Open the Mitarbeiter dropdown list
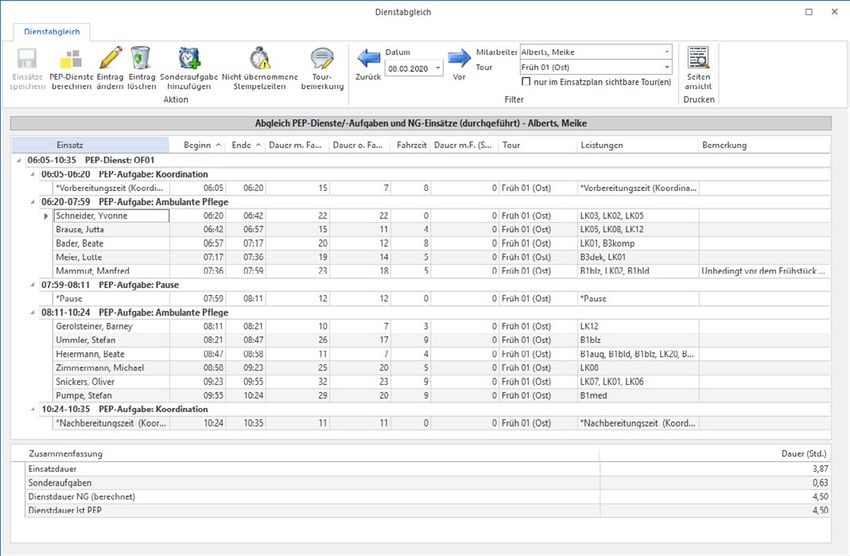Screen dimensions: 850x556 666,52
